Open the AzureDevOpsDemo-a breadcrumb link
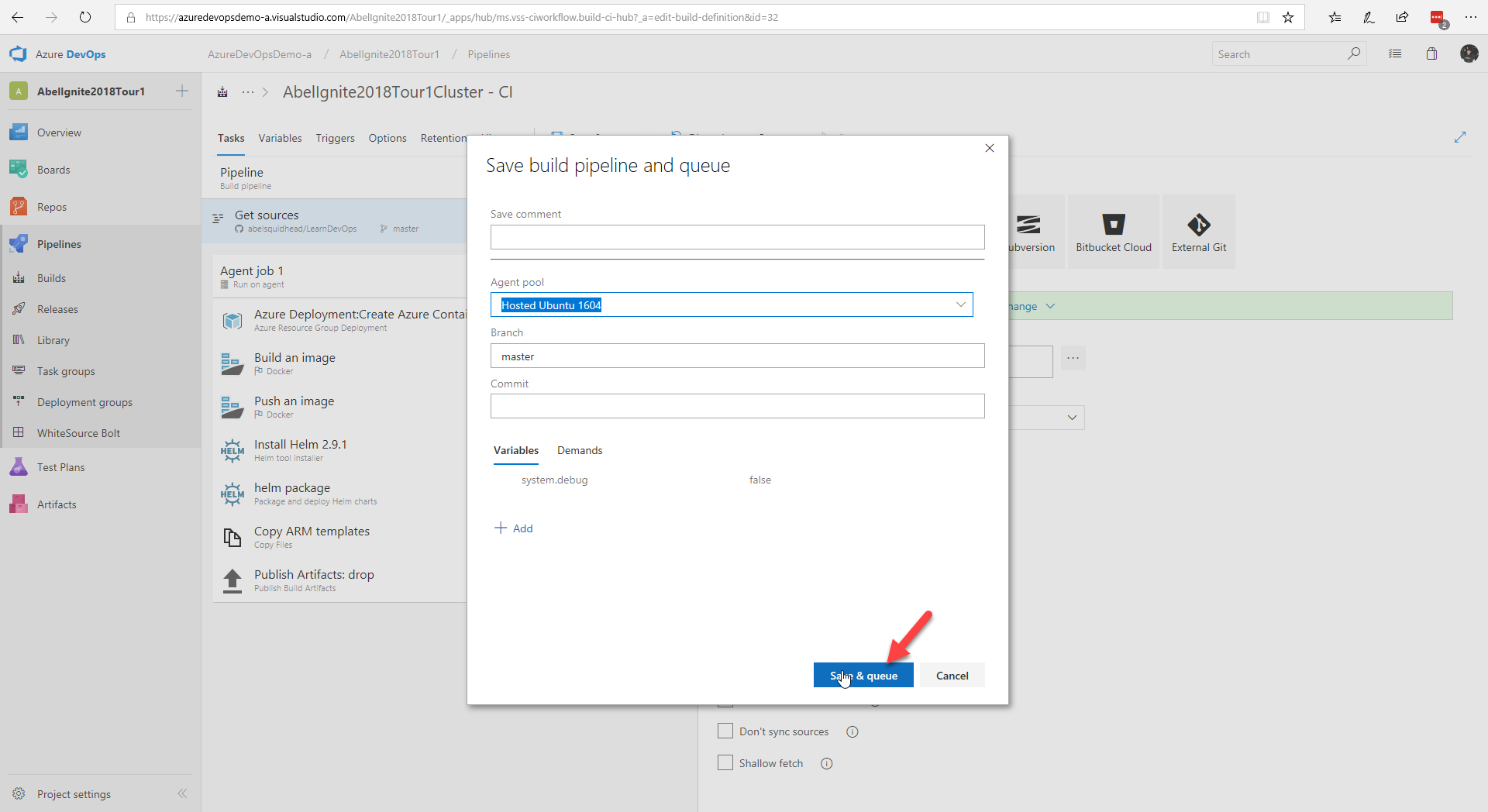Viewport: 1488px width, 812px height. (x=260, y=54)
